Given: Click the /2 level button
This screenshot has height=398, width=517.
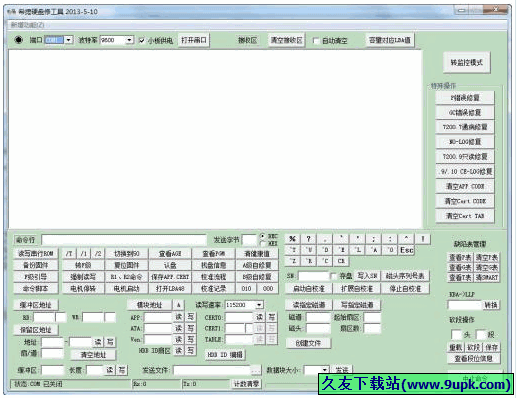Looking at the screenshot, I should (98, 254).
